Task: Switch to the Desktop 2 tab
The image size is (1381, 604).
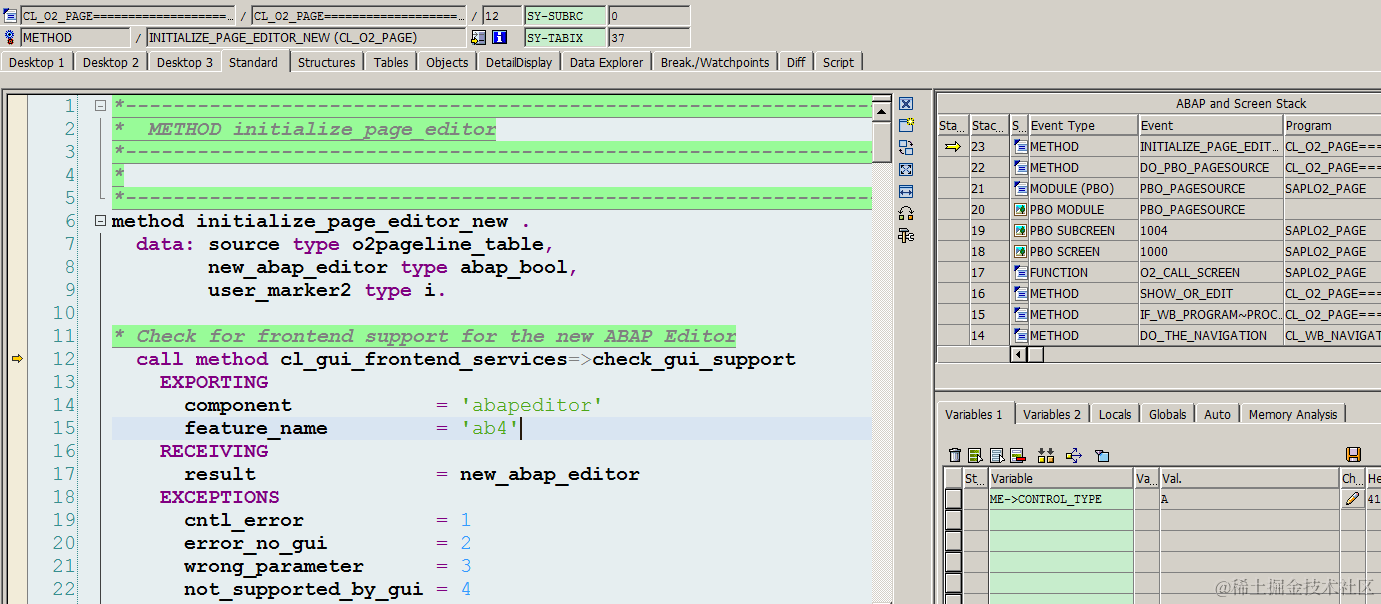Action: pyautogui.click(x=111, y=62)
